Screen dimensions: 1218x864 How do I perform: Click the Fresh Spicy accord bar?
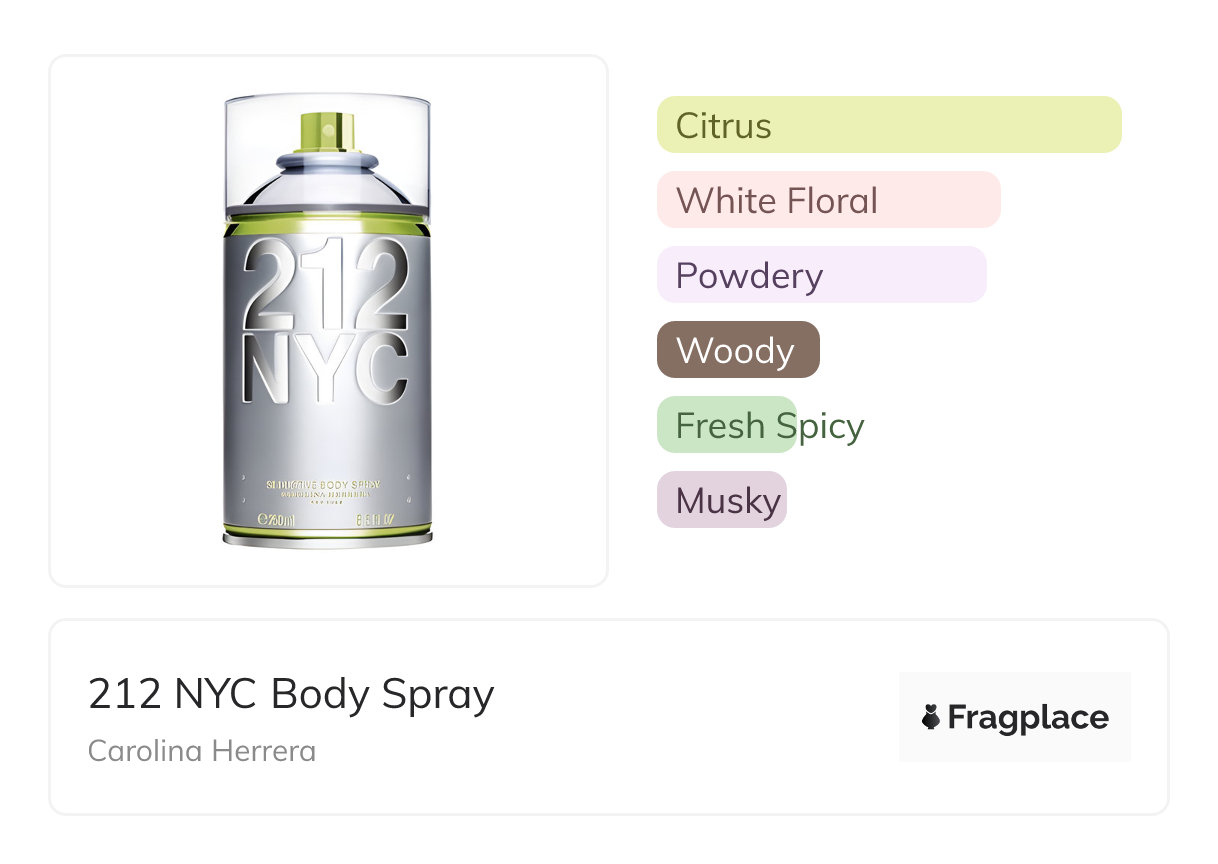click(x=727, y=425)
